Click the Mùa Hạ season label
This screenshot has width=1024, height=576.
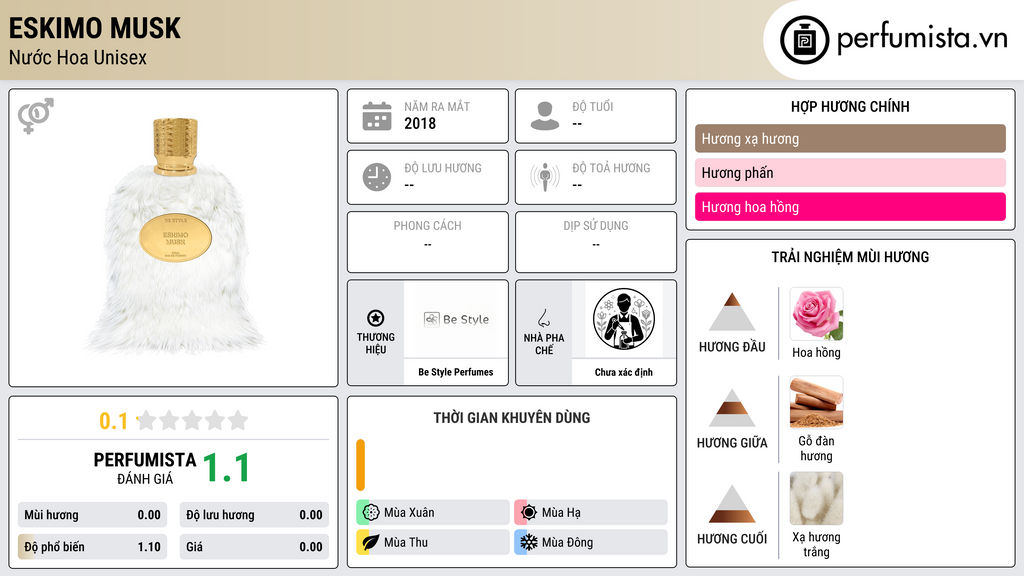point(561,513)
